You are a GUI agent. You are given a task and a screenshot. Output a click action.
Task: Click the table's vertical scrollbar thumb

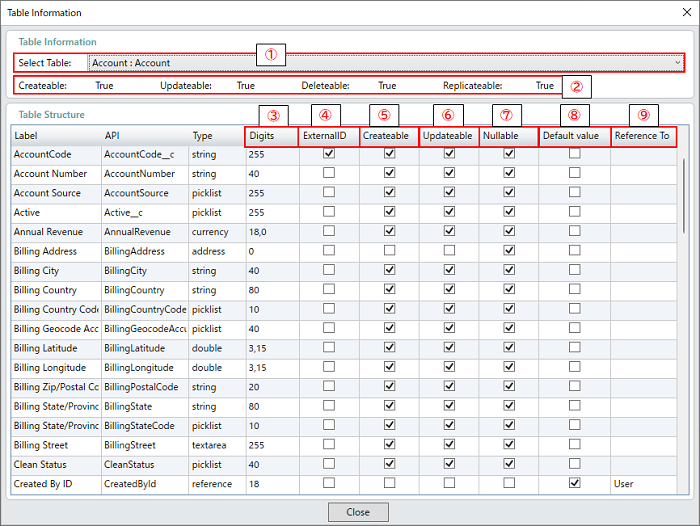pos(683,196)
